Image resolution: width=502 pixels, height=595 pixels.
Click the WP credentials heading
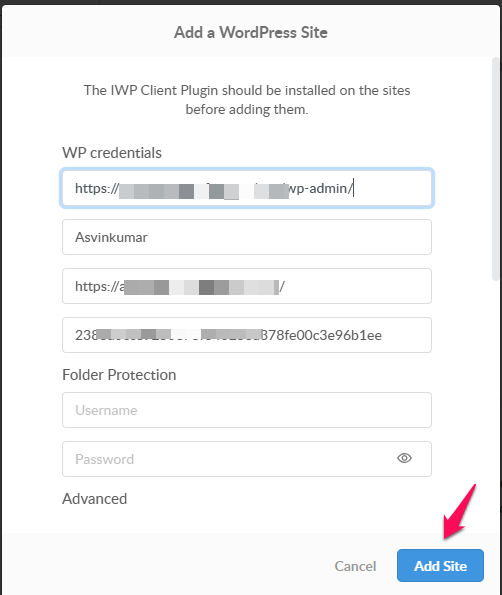(x=112, y=153)
